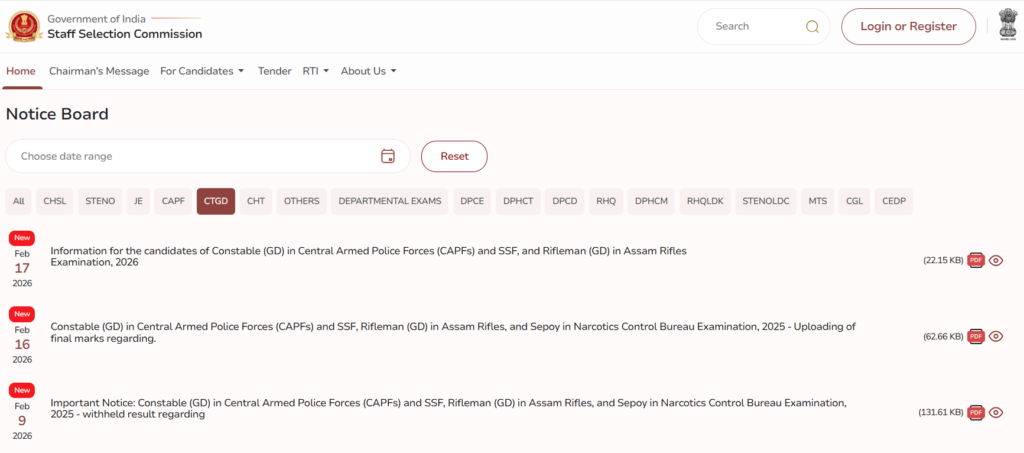Filter notices by JE
This screenshot has width=1024, height=453.
(x=138, y=202)
